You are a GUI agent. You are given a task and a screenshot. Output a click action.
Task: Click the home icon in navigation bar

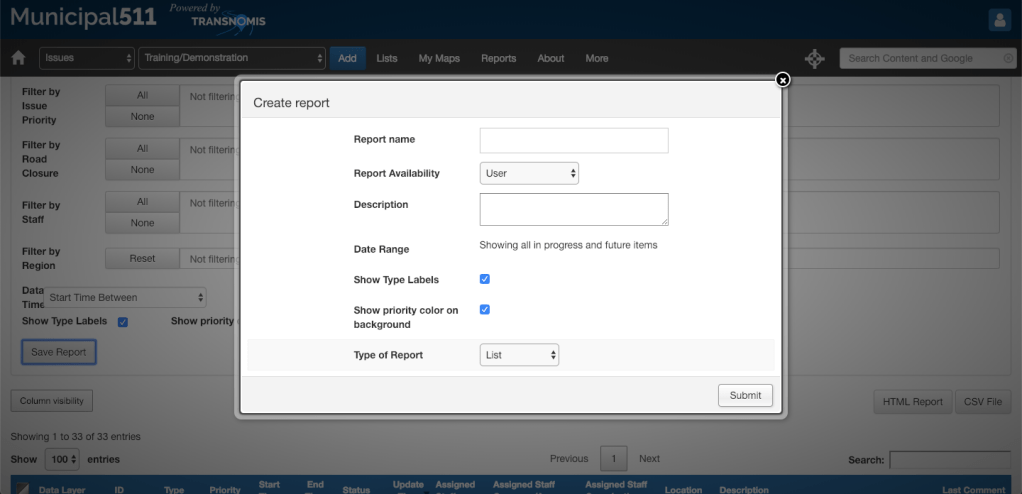click(17, 58)
